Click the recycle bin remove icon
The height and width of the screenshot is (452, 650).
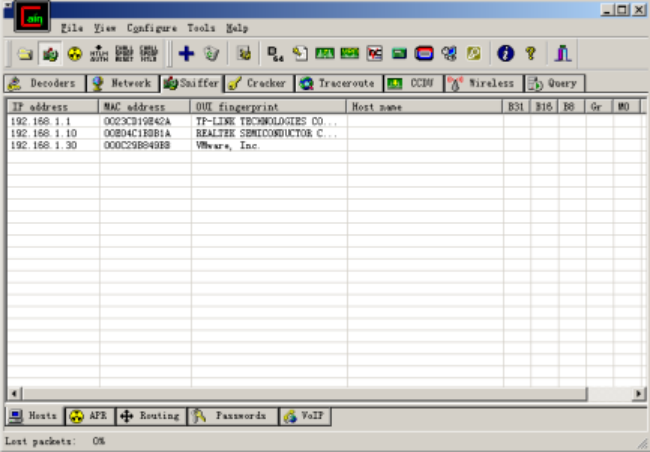coord(211,53)
